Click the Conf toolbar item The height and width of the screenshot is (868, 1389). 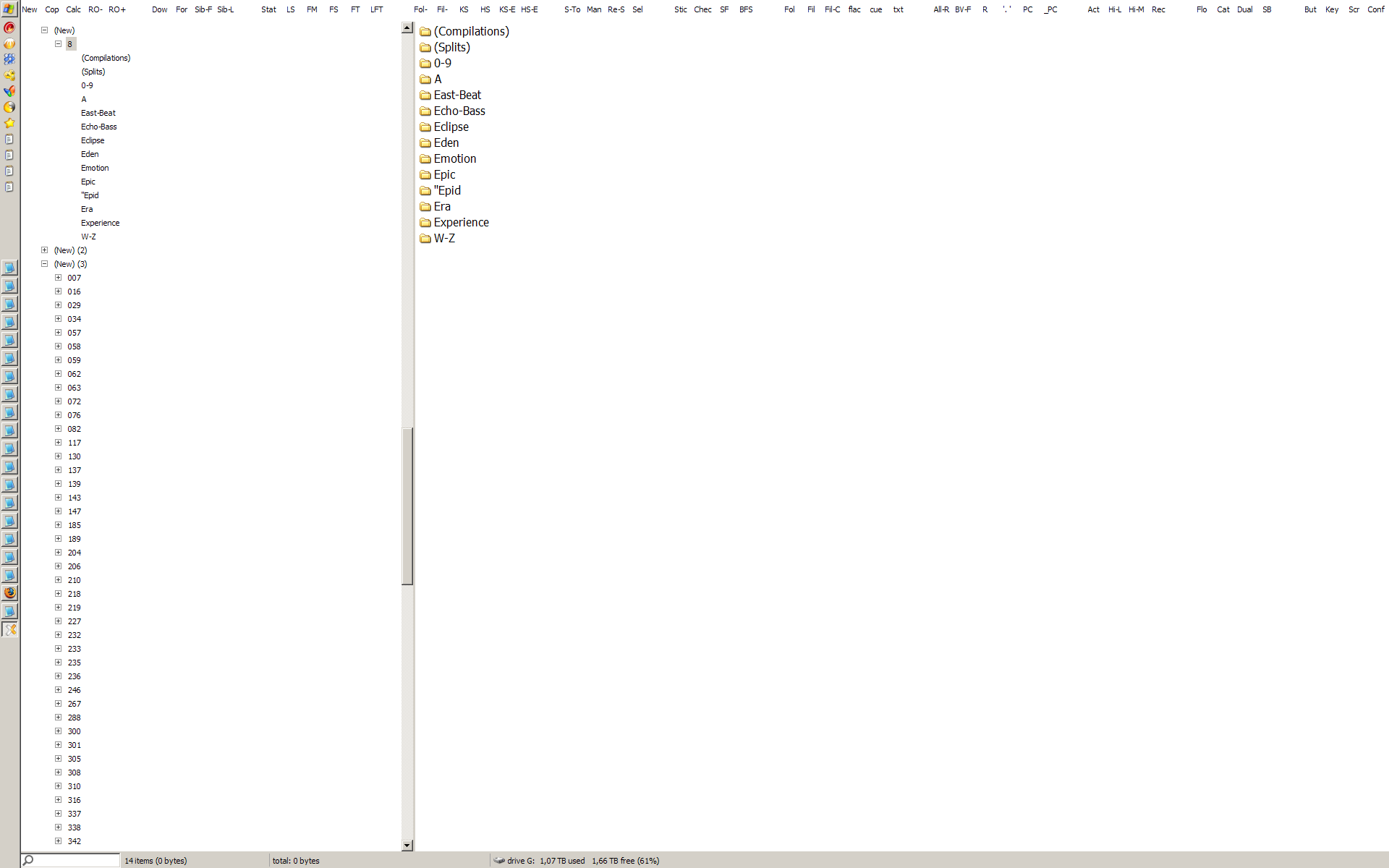[x=1375, y=9]
